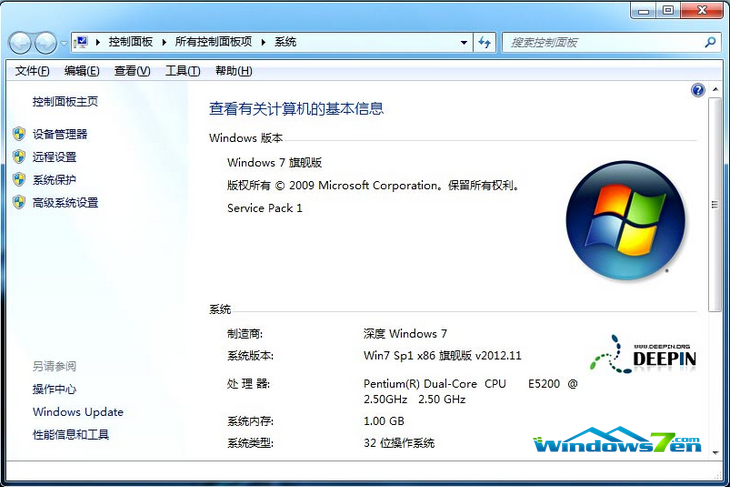Click the vertical scrollbar thumb
The width and height of the screenshot is (730, 487).
pos(715,204)
